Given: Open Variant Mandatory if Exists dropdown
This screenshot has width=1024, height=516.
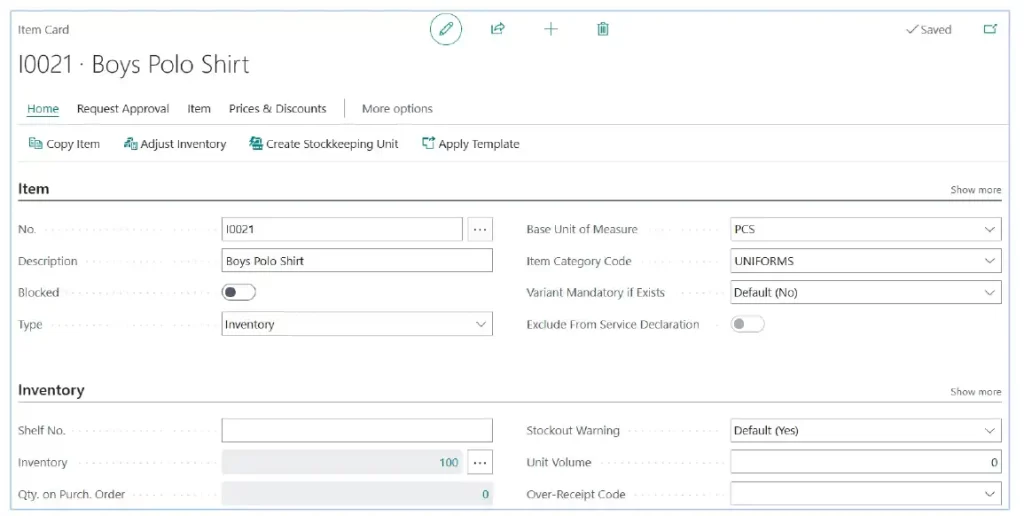Looking at the screenshot, I should coord(865,293).
